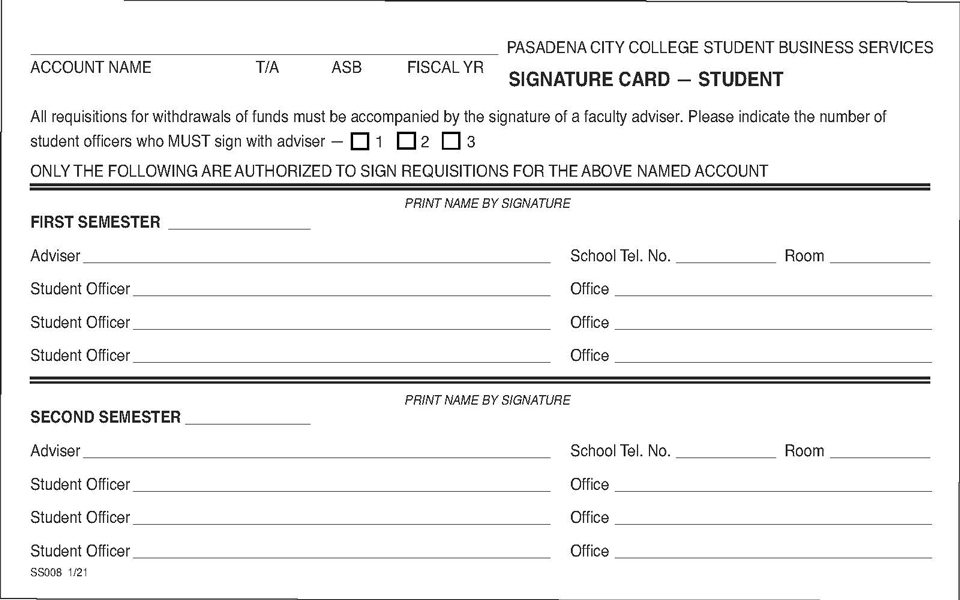Click last Office field in Second Semester
960x600 pixels.
(772, 549)
